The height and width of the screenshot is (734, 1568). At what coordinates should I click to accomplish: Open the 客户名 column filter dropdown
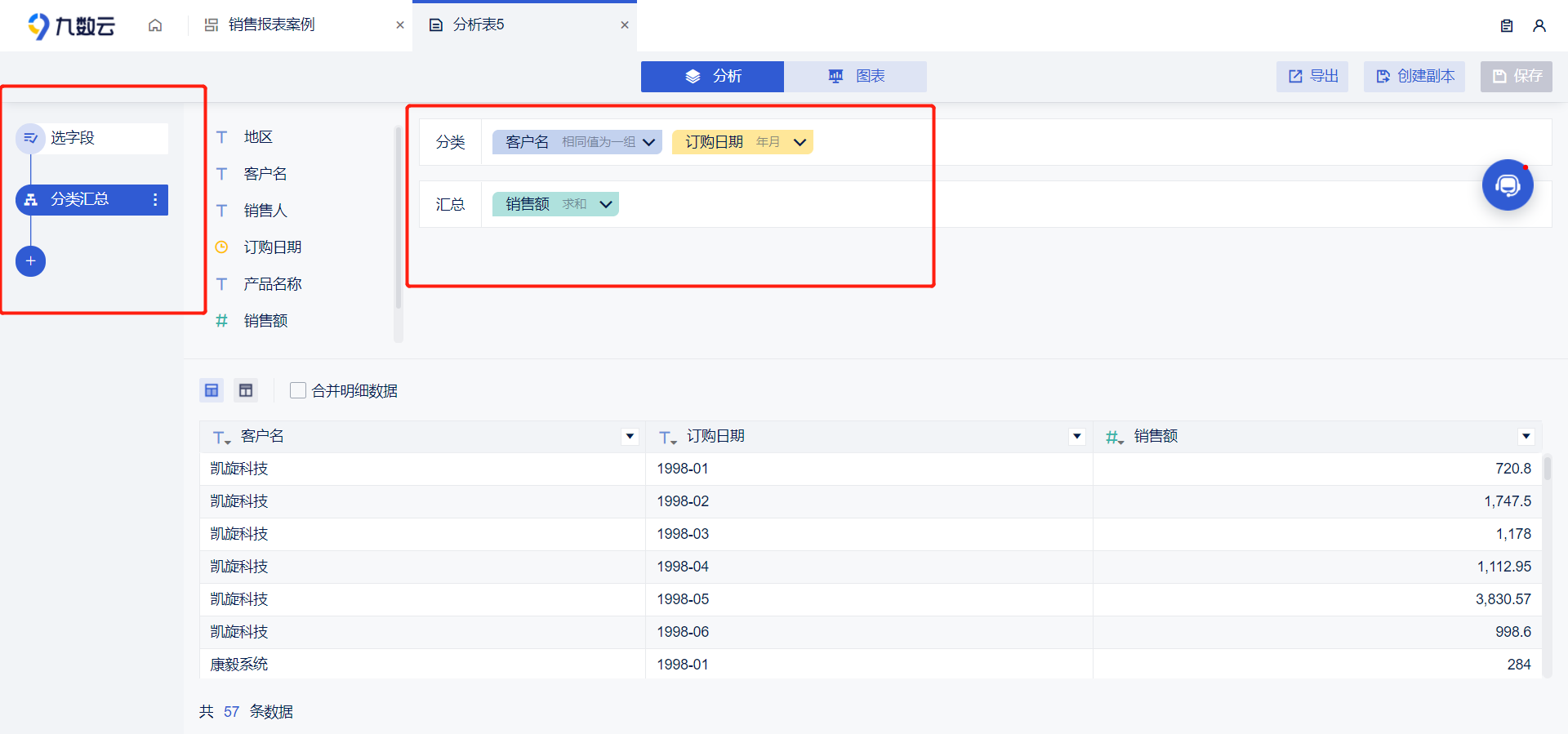[630, 437]
